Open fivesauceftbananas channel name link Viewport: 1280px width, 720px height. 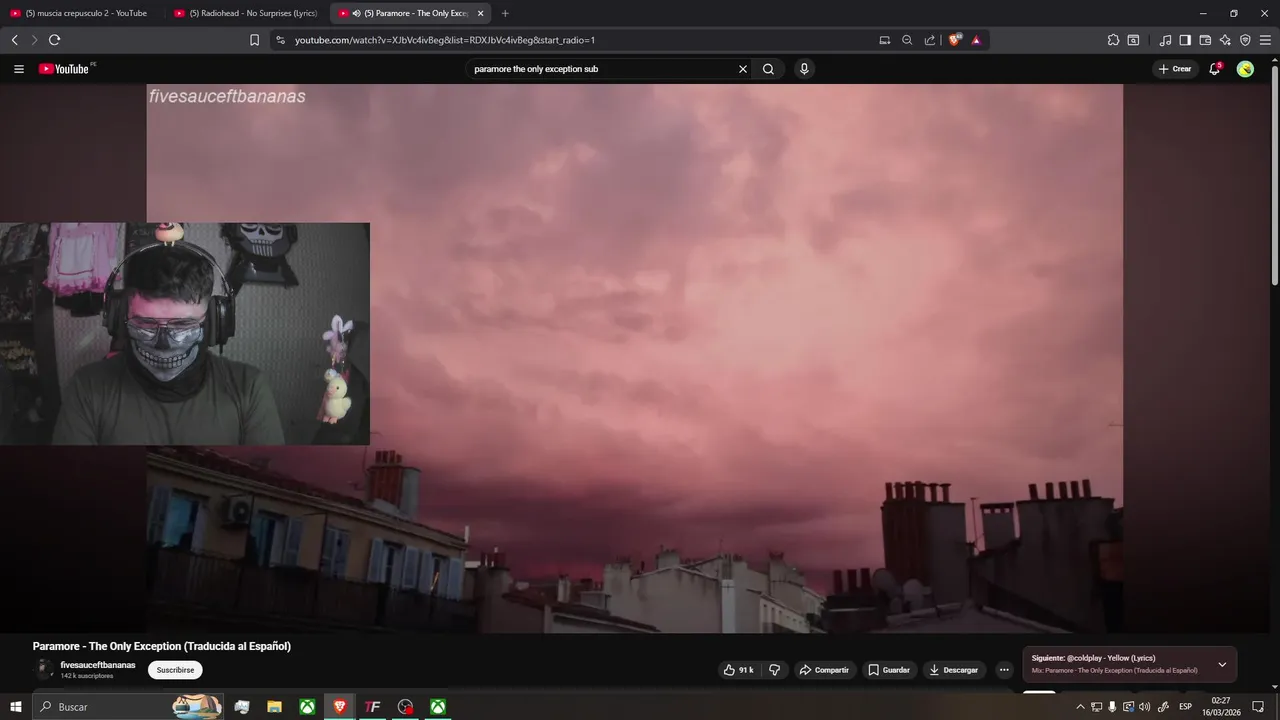tap(98, 665)
